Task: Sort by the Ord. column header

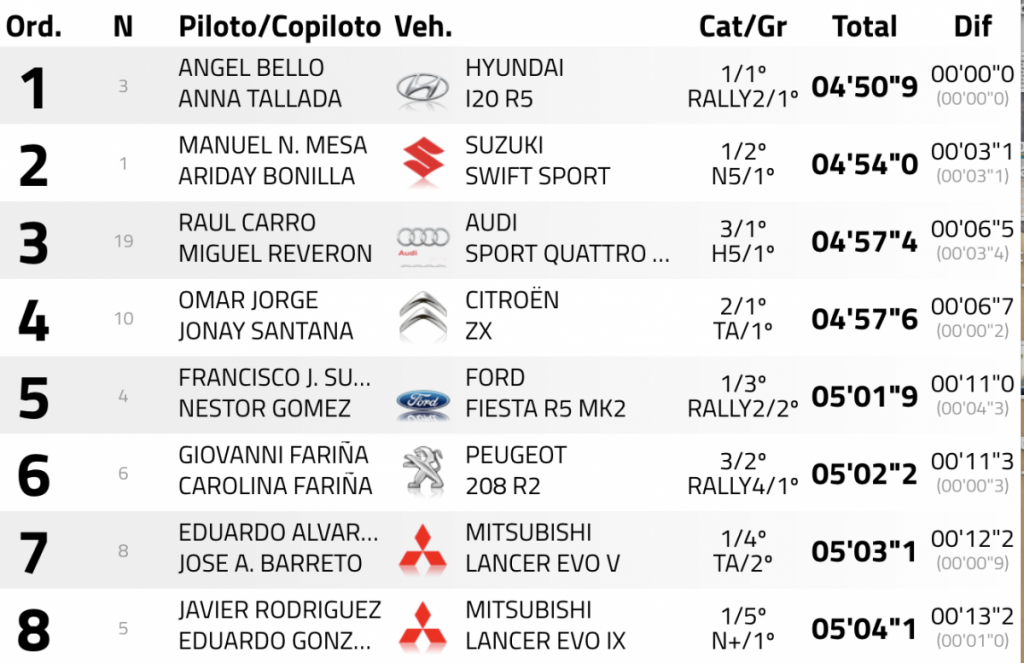Action: click(x=34, y=26)
